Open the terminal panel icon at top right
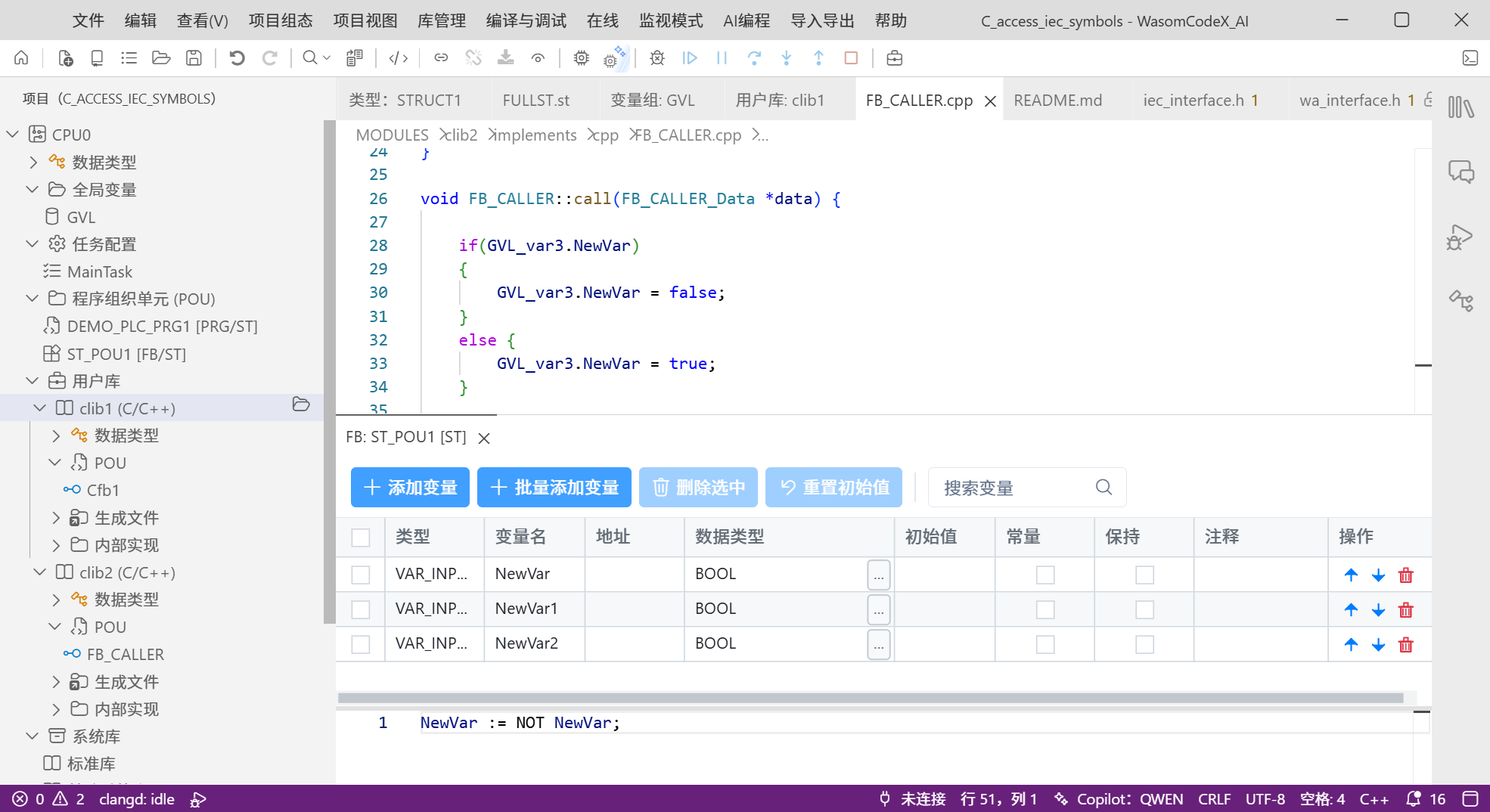This screenshot has width=1490, height=812. click(x=1470, y=58)
